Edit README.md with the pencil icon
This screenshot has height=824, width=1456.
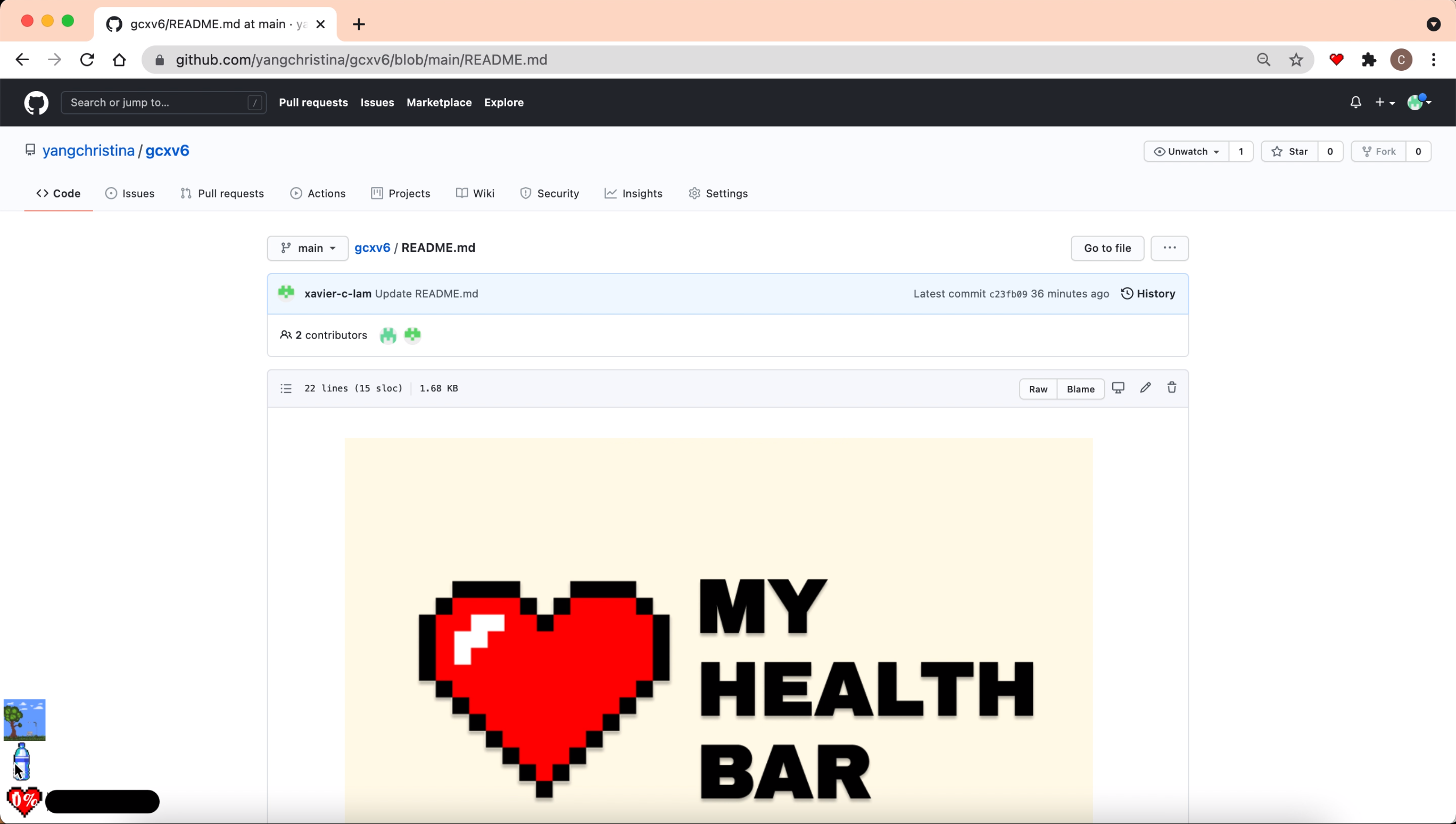[x=1145, y=388]
